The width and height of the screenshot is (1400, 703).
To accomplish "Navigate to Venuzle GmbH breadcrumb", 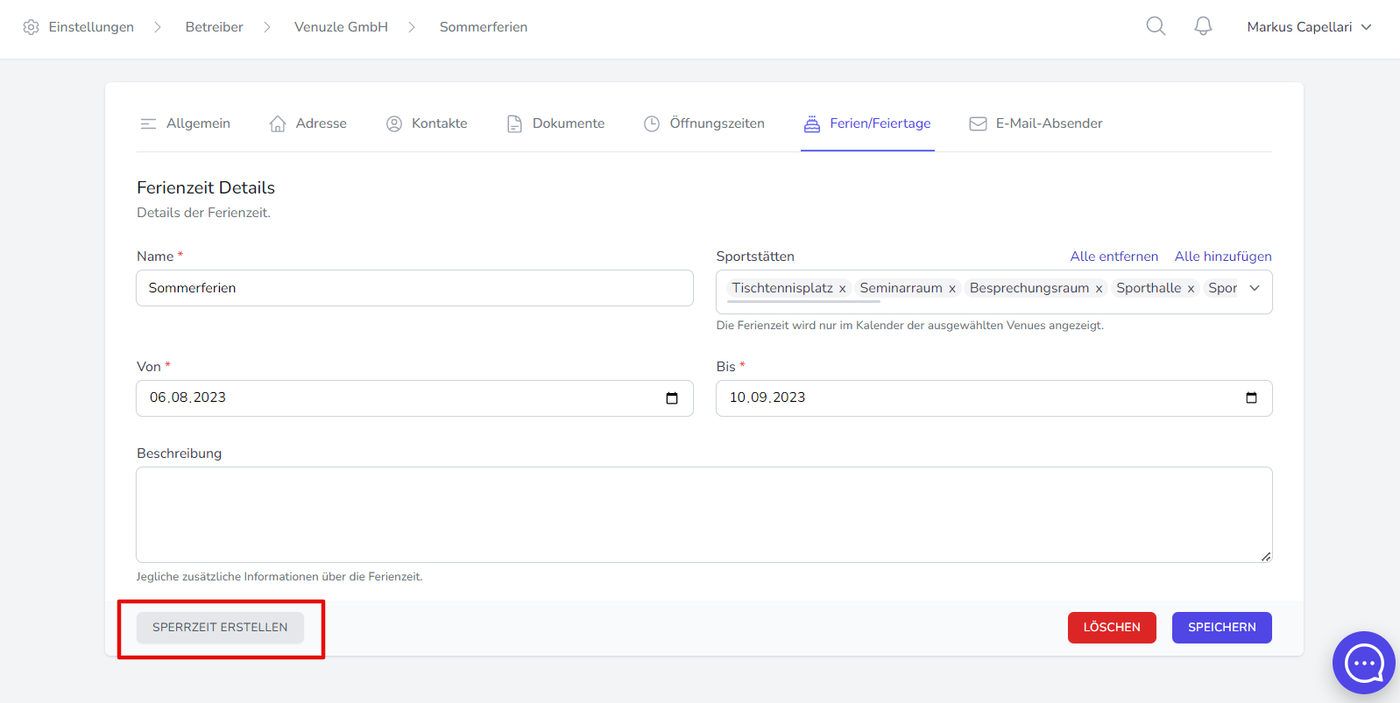I will coord(341,27).
